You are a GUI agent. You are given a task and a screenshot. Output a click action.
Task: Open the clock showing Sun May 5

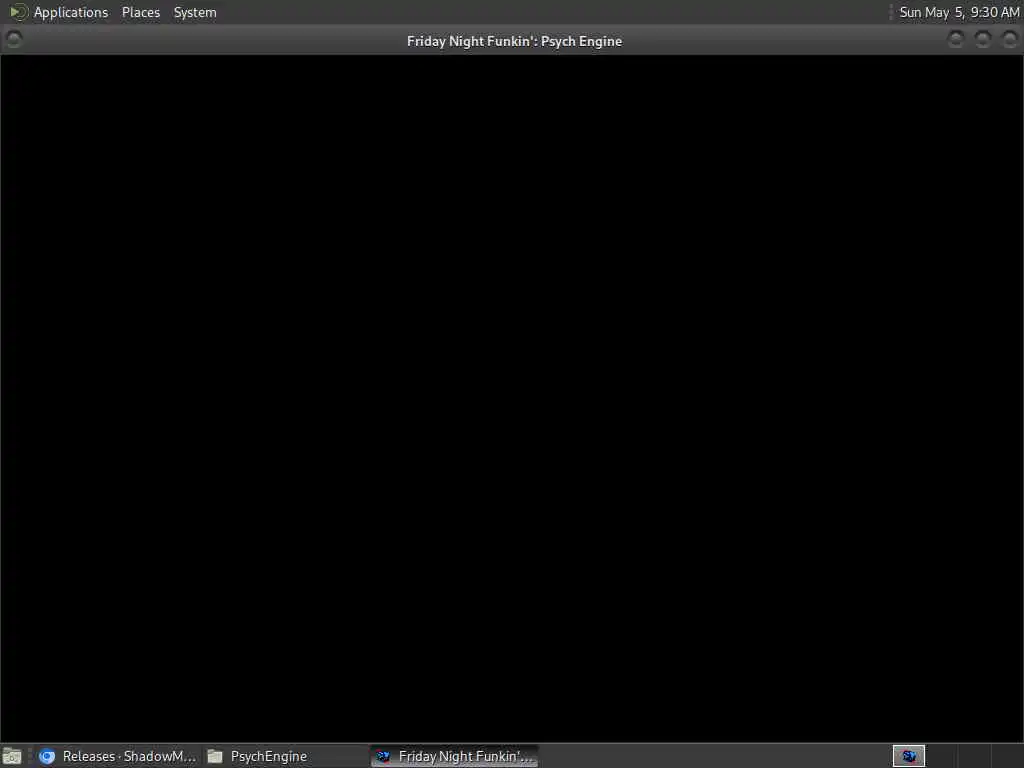pos(959,12)
